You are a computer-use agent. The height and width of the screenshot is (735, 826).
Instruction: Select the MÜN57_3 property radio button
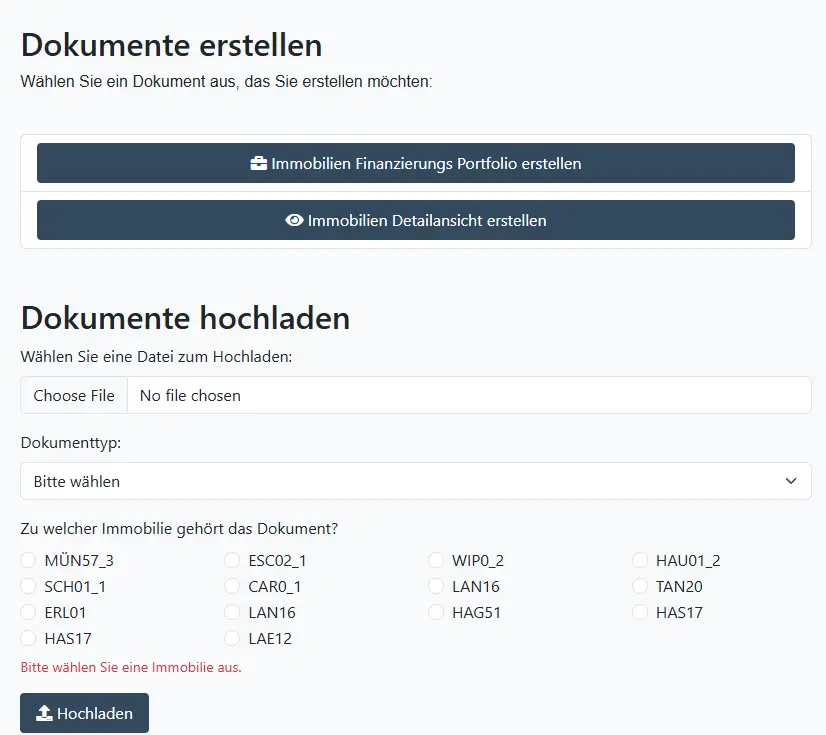[28, 560]
